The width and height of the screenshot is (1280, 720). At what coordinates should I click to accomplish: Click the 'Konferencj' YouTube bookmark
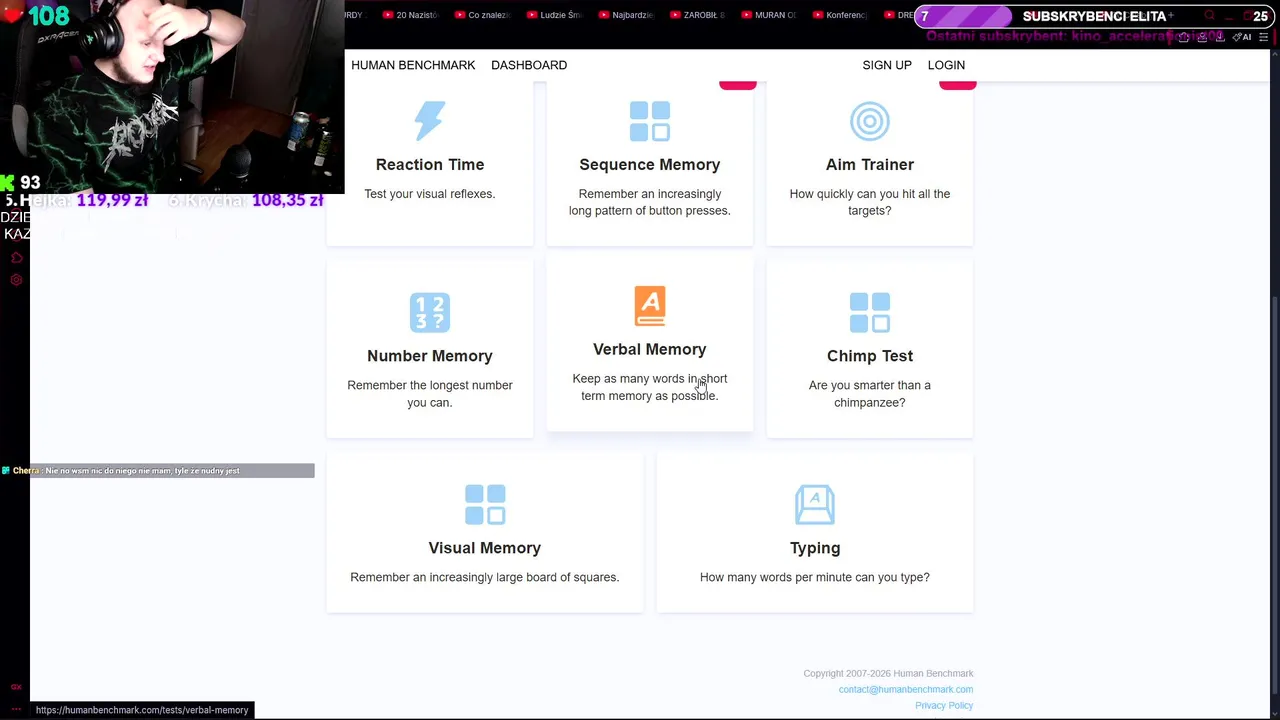[841, 15]
